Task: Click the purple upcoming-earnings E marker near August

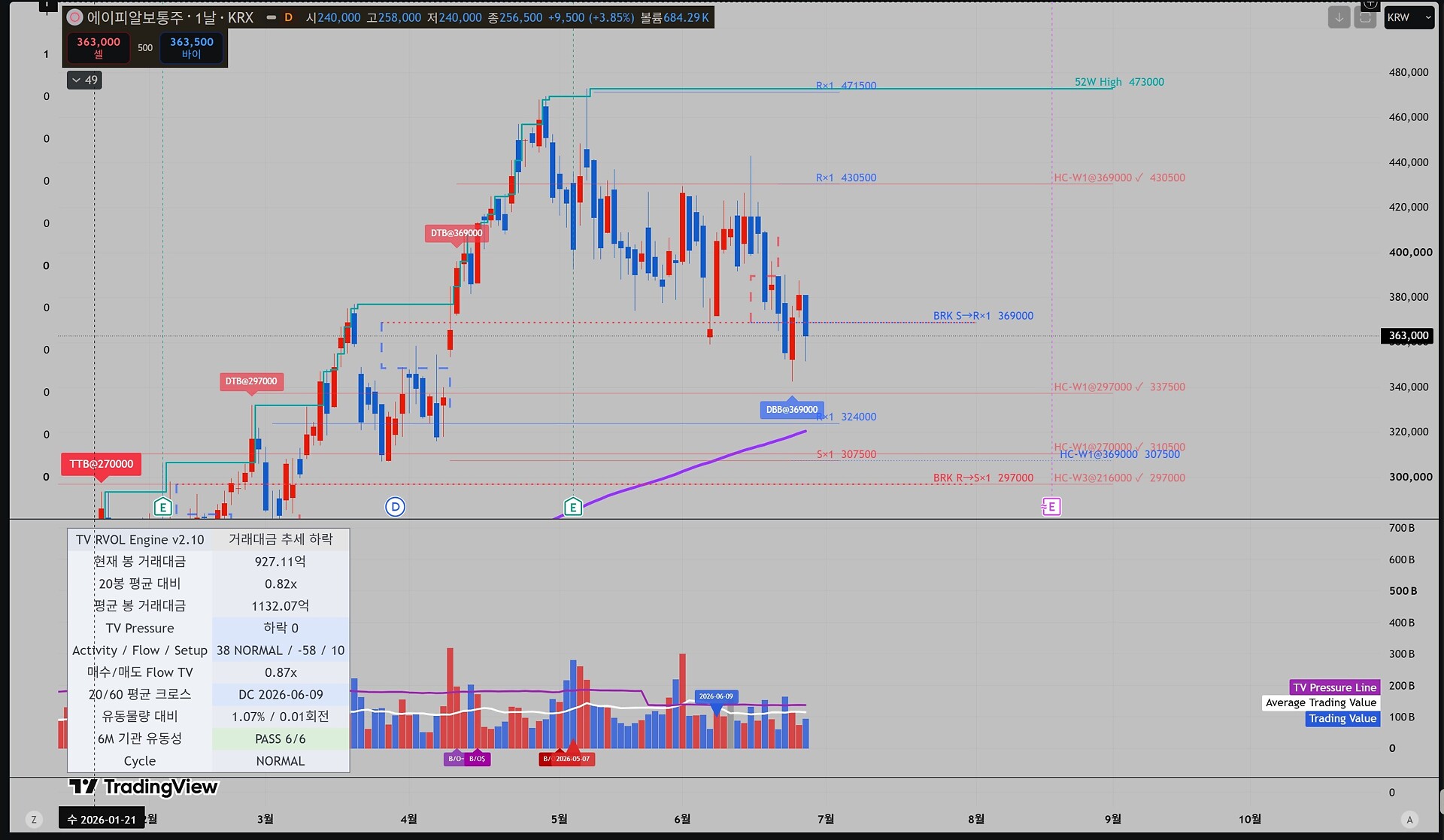Action: 1051,507
